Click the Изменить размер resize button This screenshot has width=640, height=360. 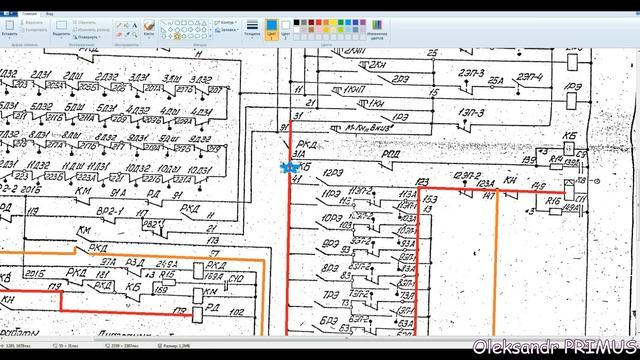tap(91, 30)
